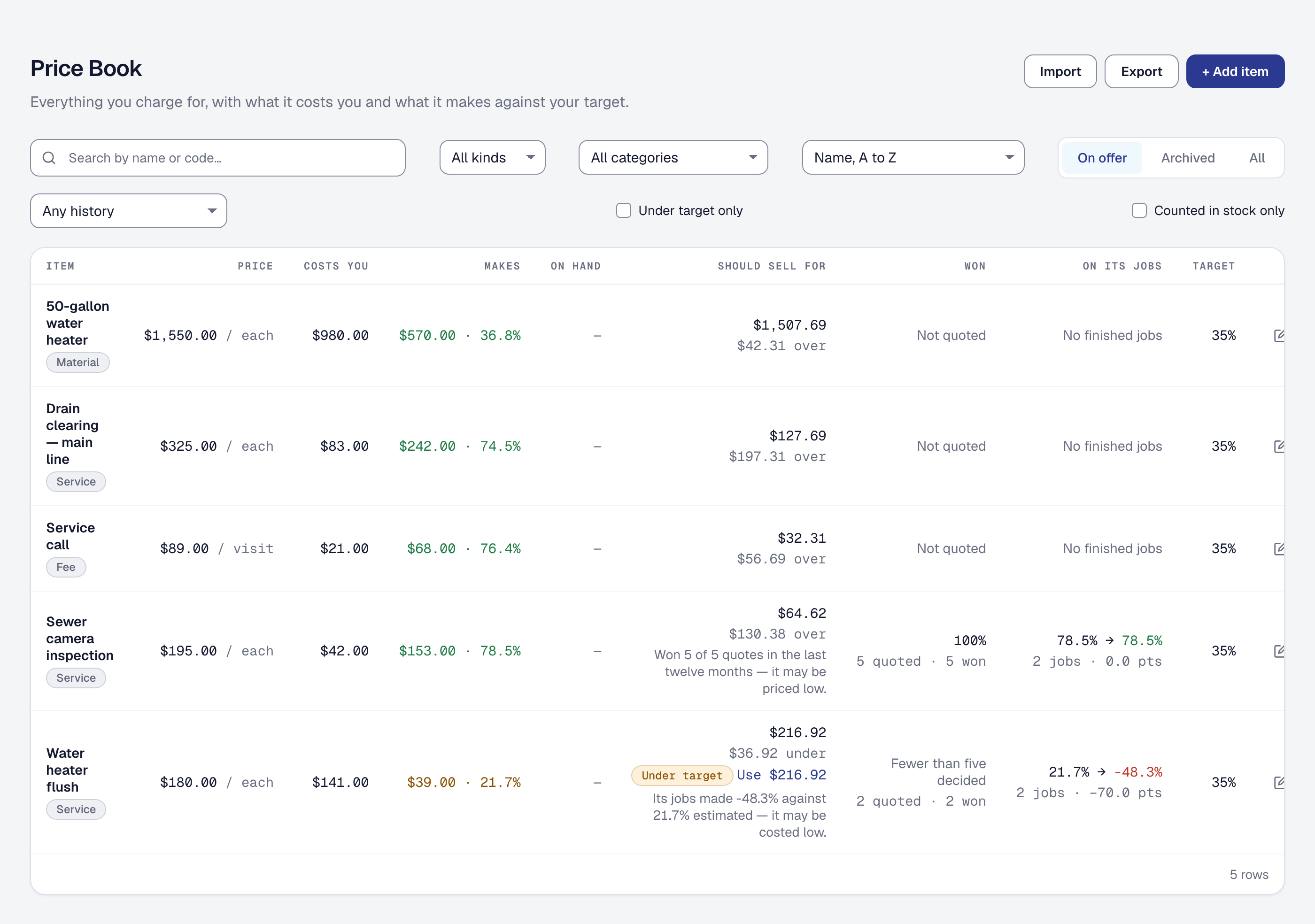
Task: Edit the 50-gallon water heater row
Action: (x=1278, y=336)
